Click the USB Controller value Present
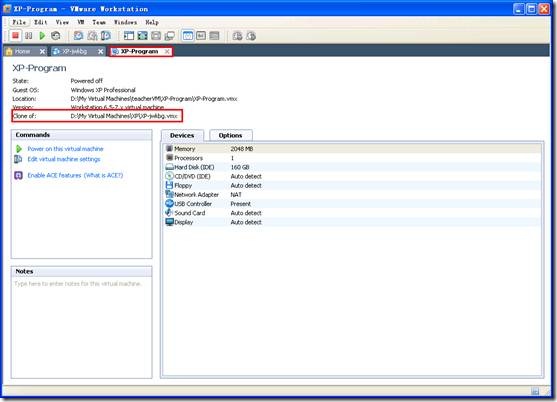 pyautogui.click(x=240, y=204)
